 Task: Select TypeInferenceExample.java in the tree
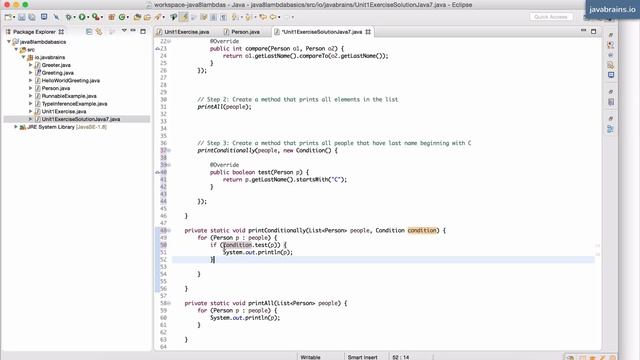coord(74,104)
